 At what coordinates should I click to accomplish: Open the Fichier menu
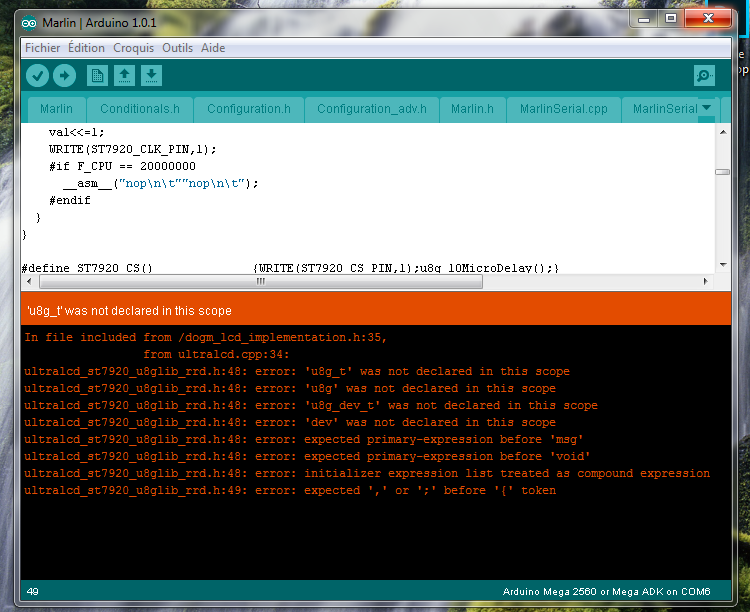tap(43, 48)
